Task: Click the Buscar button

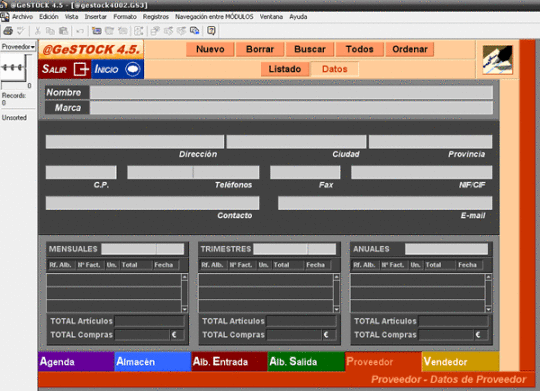Action: [x=310, y=49]
